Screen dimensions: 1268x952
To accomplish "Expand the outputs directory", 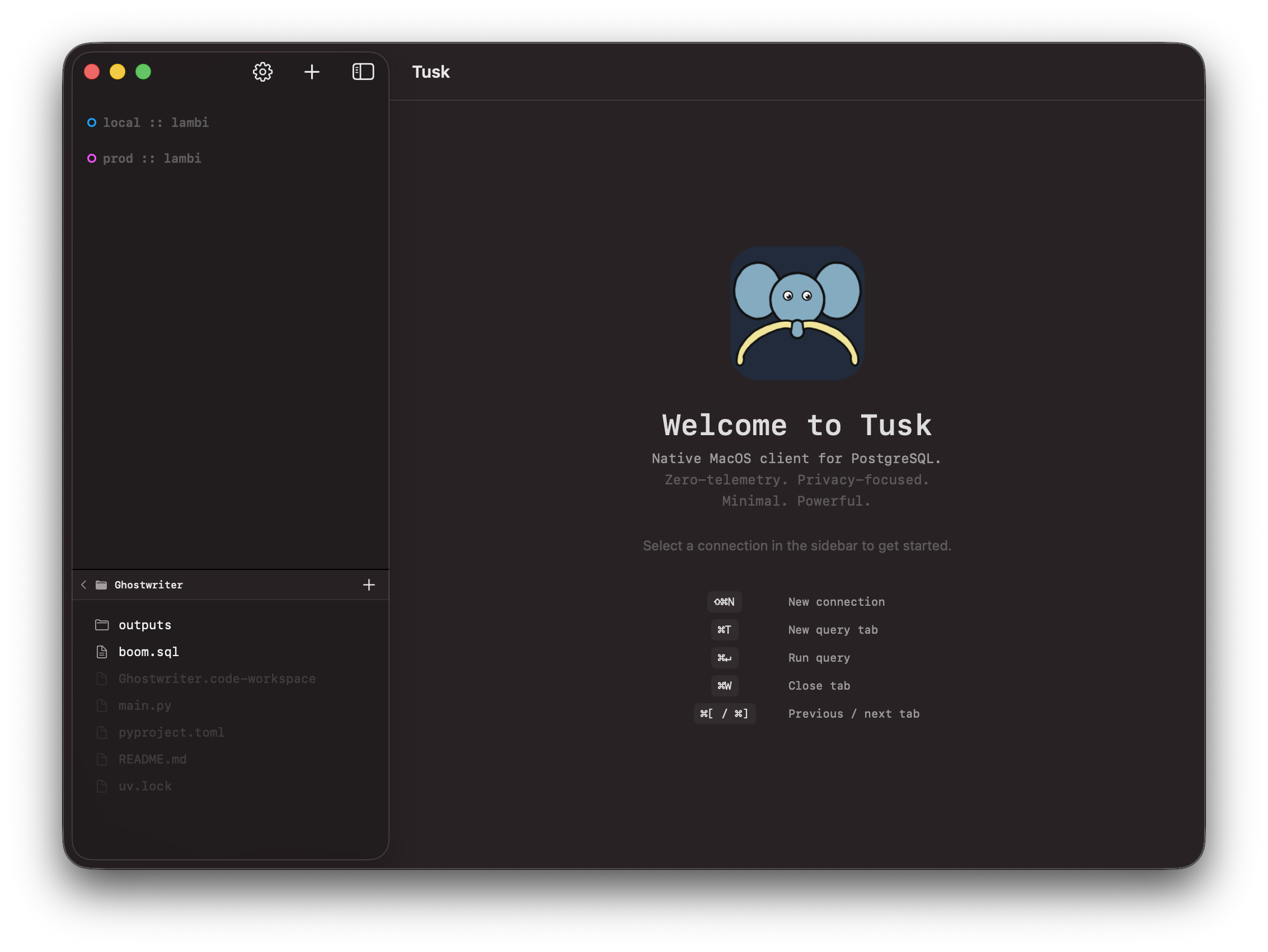I will (144, 625).
